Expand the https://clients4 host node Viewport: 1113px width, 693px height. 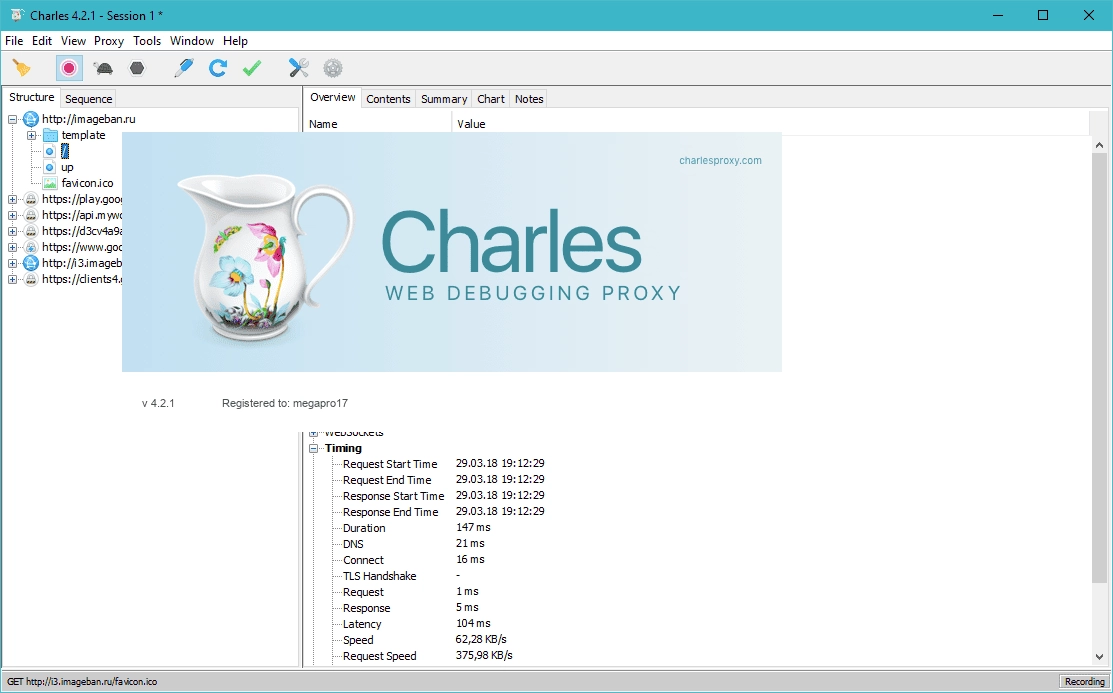[12, 280]
